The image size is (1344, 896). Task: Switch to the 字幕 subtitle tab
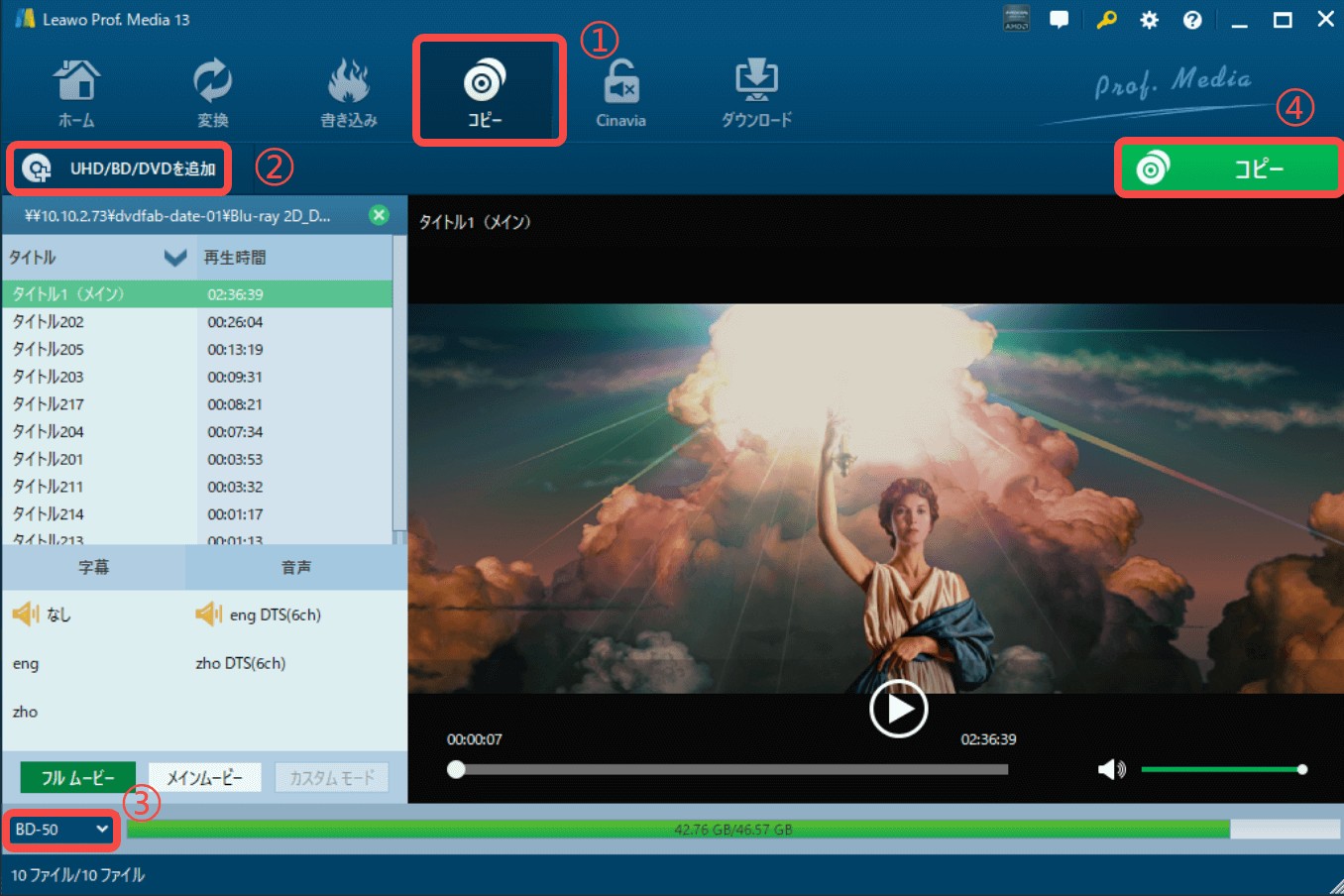(94, 567)
